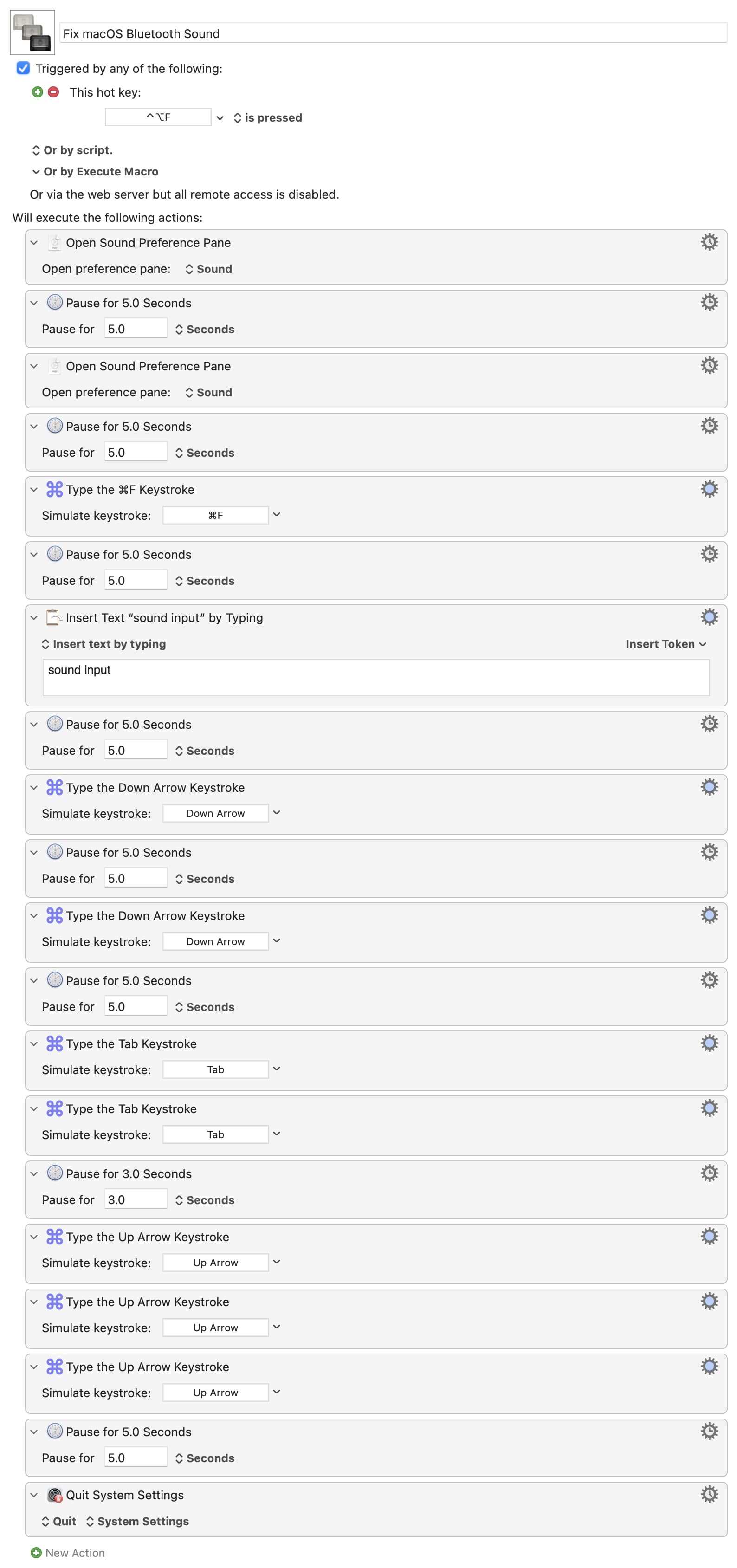Image resolution: width=737 pixels, height=1568 pixels.
Task: Open the Insert Token dropdown
Action: [665, 643]
